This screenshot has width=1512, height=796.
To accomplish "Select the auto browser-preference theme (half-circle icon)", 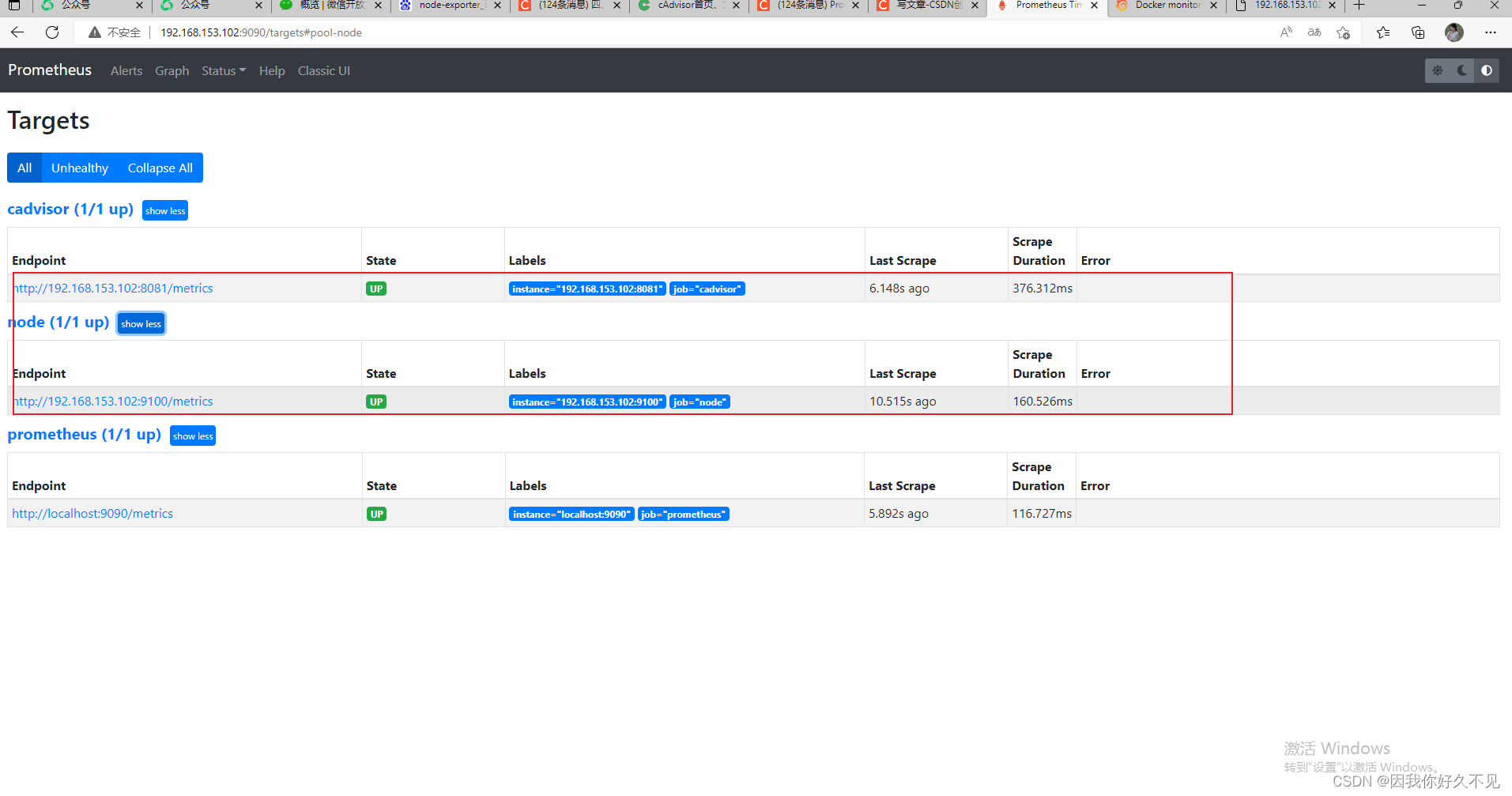I will click(x=1487, y=70).
